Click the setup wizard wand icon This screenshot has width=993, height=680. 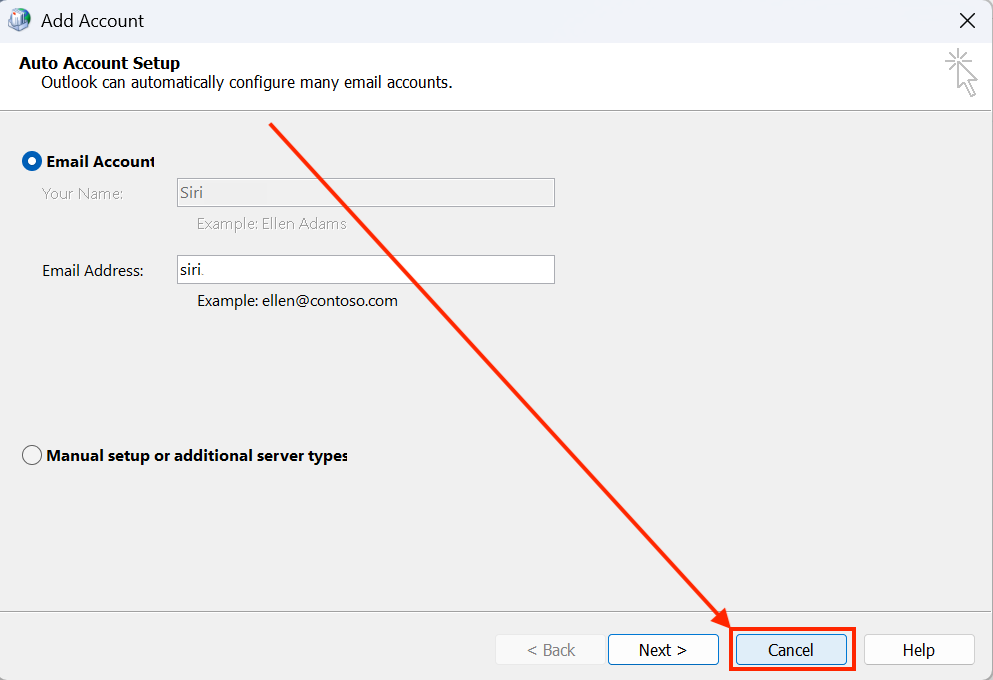coord(960,71)
